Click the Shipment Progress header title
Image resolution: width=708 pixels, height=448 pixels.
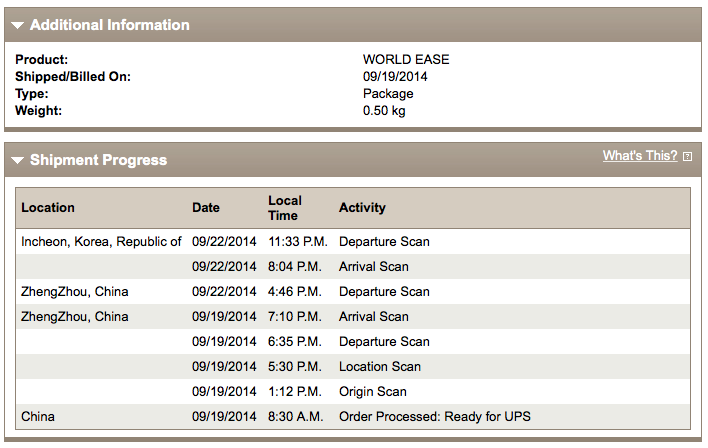pyautogui.click(x=98, y=160)
